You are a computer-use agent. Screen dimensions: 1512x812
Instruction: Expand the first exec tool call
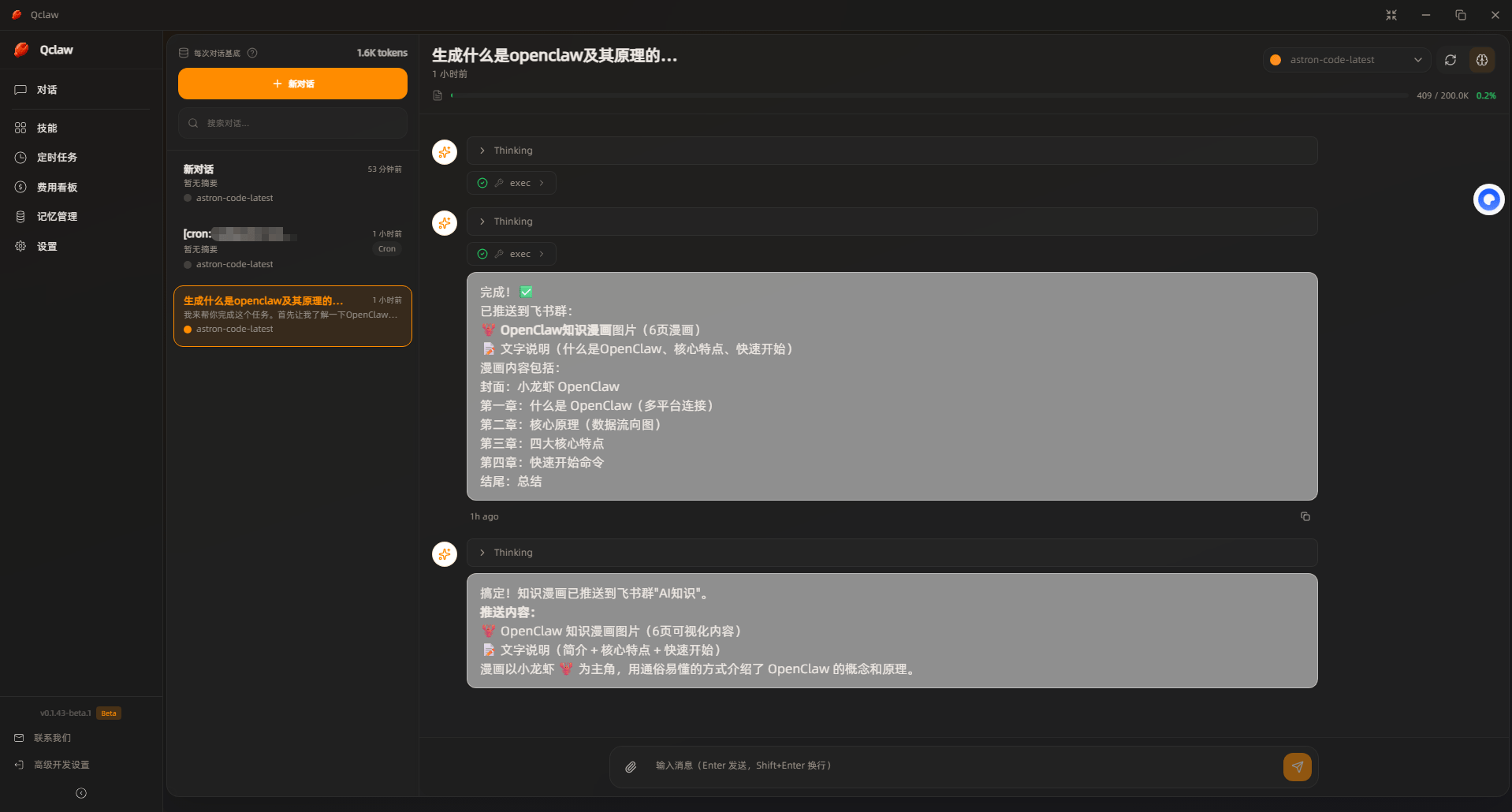tap(512, 183)
